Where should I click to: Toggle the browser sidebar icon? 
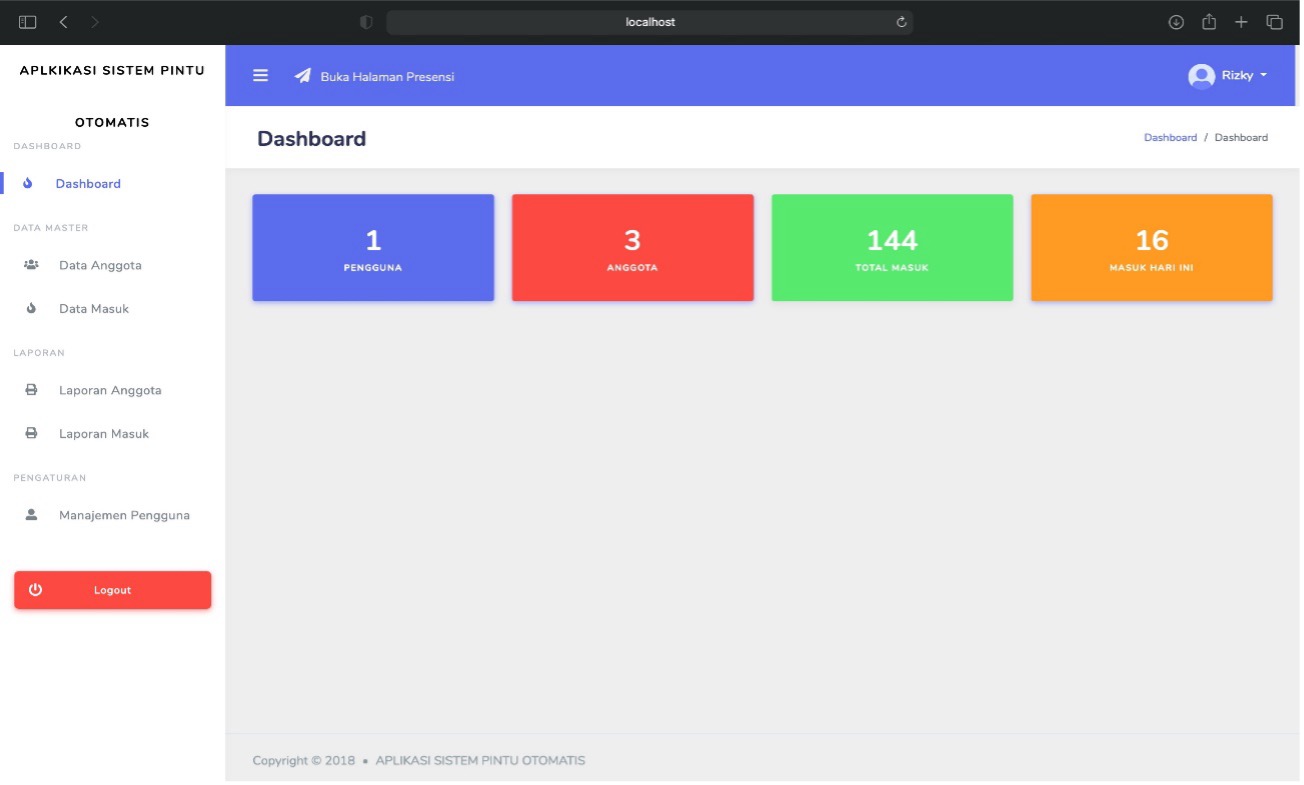[x=28, y=22]
